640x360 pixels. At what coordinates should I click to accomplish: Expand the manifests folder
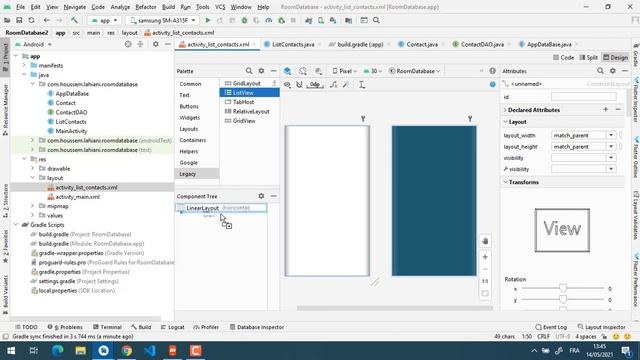coord(24,65)
